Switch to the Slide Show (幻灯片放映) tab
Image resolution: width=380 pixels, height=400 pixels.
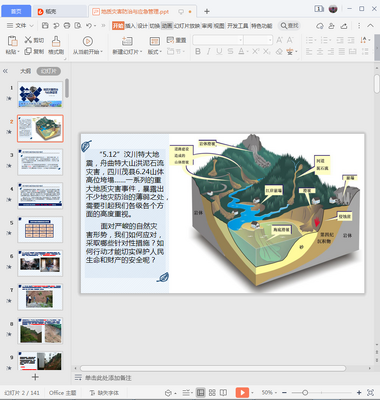tap(187, 26)
